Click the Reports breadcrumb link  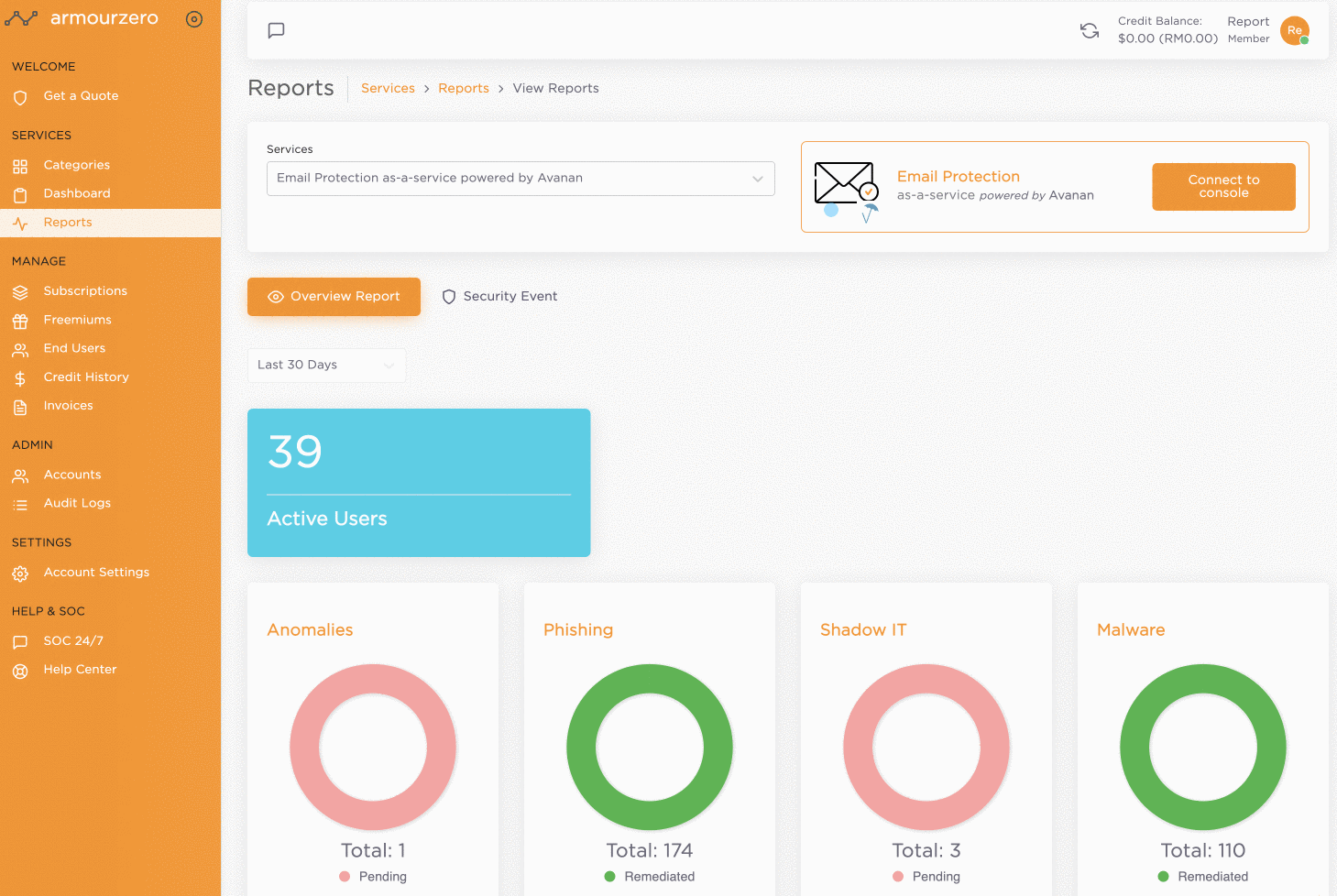pyautogui.click(x=464, y=88)
